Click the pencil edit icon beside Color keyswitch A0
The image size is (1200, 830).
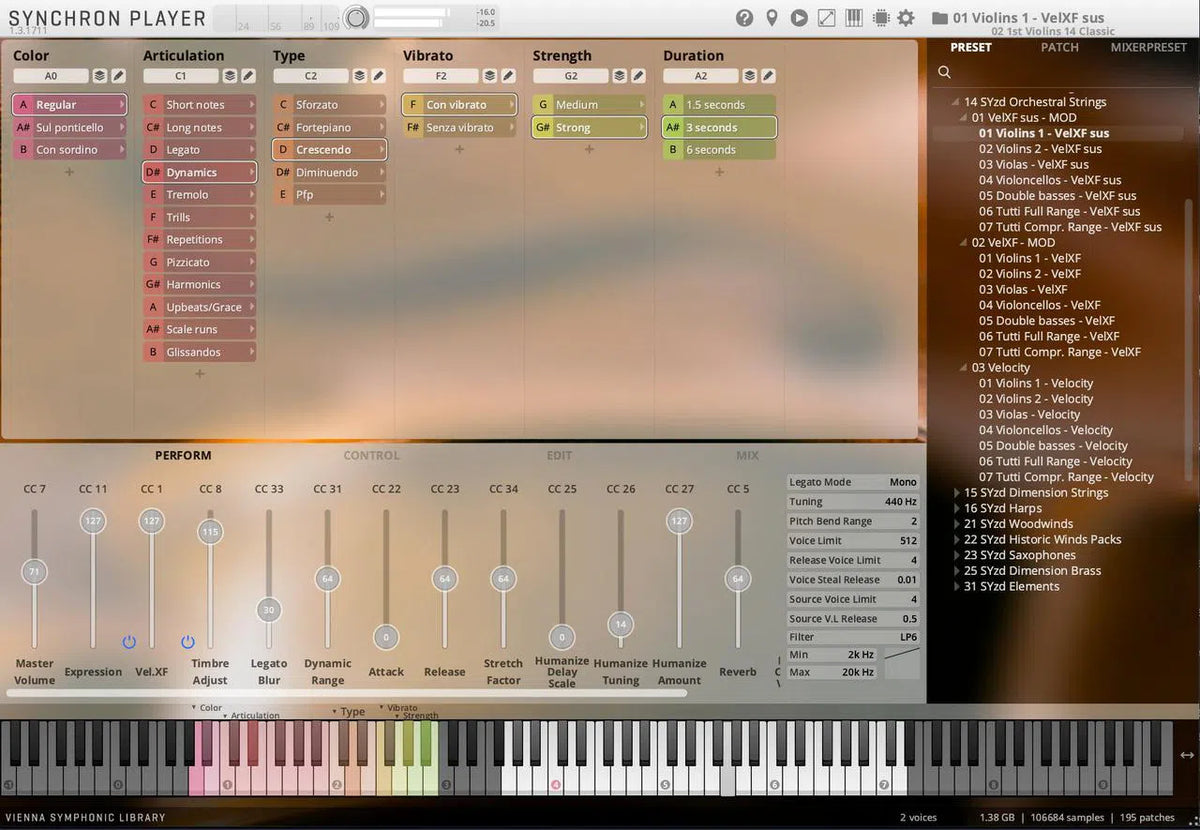click(119, 75)
